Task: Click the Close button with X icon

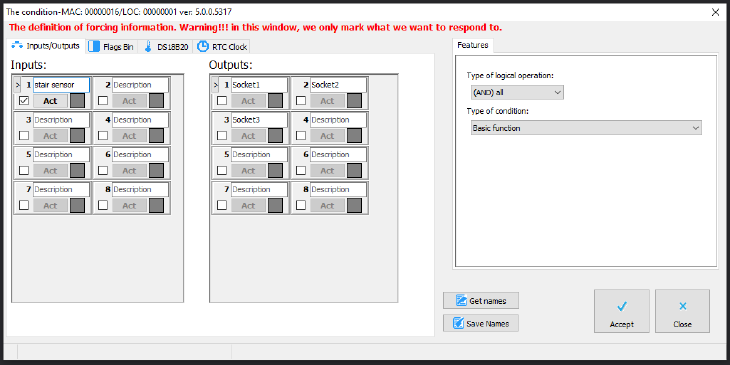Action: coord(683,311)
